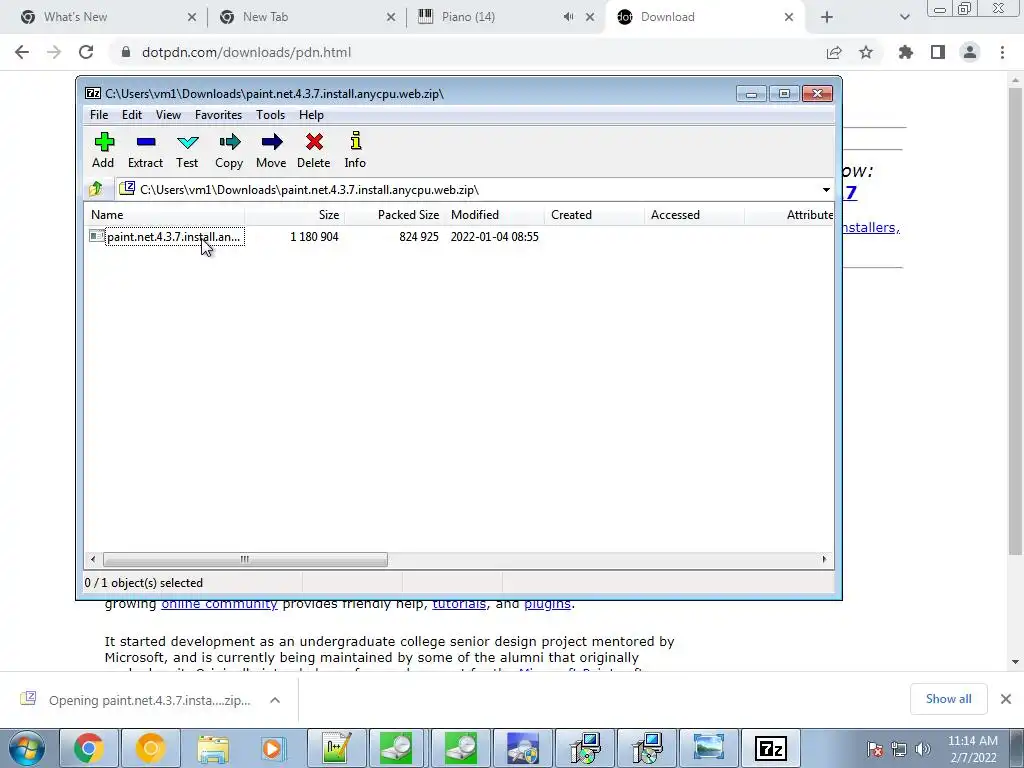Sort by the Created column header

(594, 215)
